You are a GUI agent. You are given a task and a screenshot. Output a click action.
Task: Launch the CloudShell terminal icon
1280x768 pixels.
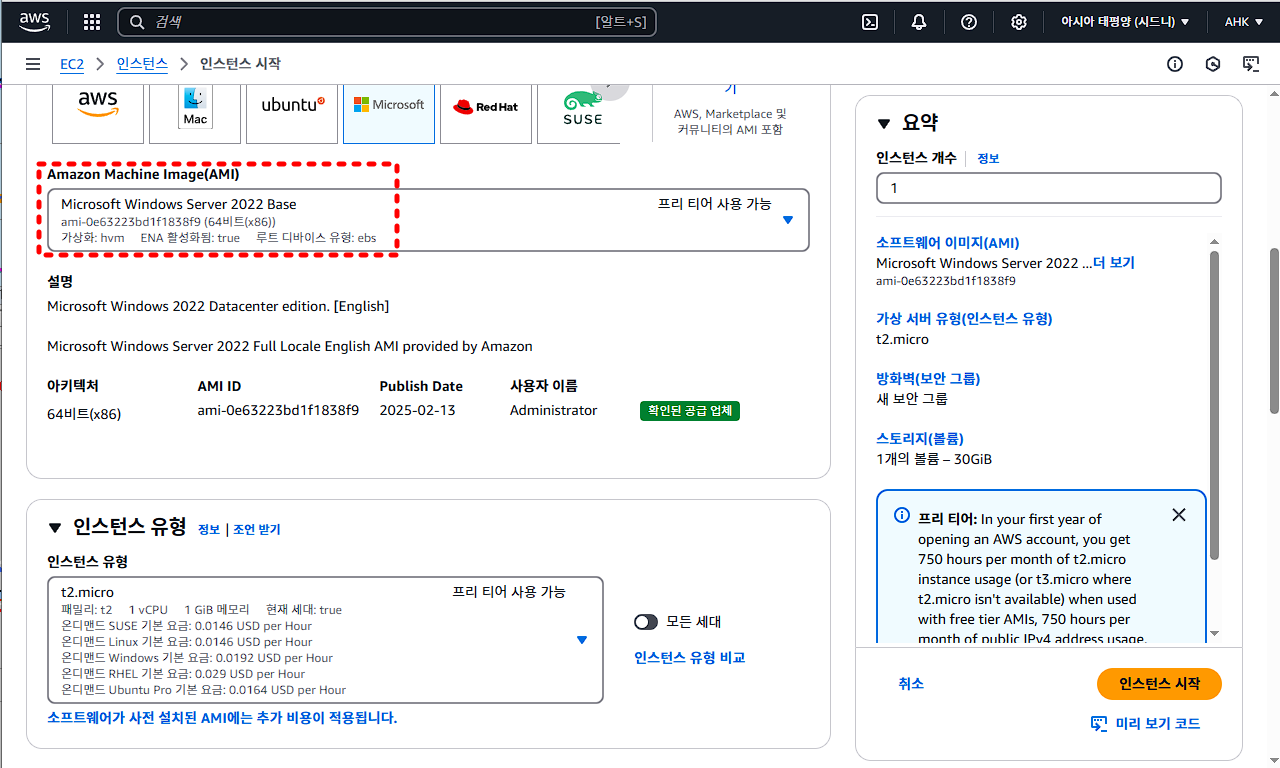click(x=870, y=22)
